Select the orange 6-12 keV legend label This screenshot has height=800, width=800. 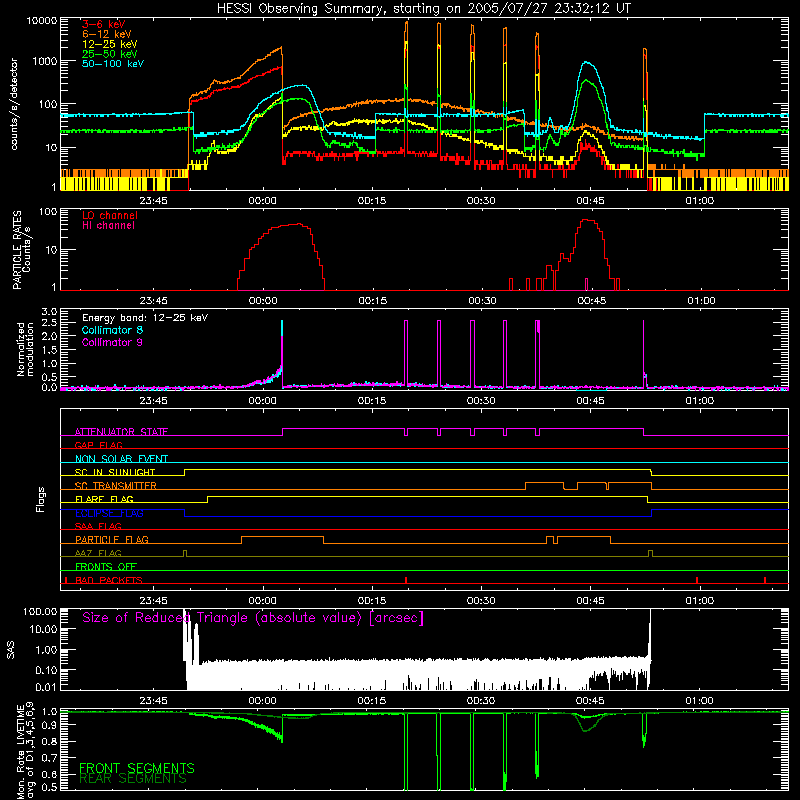pyautogui.click(x=107, y=34)
